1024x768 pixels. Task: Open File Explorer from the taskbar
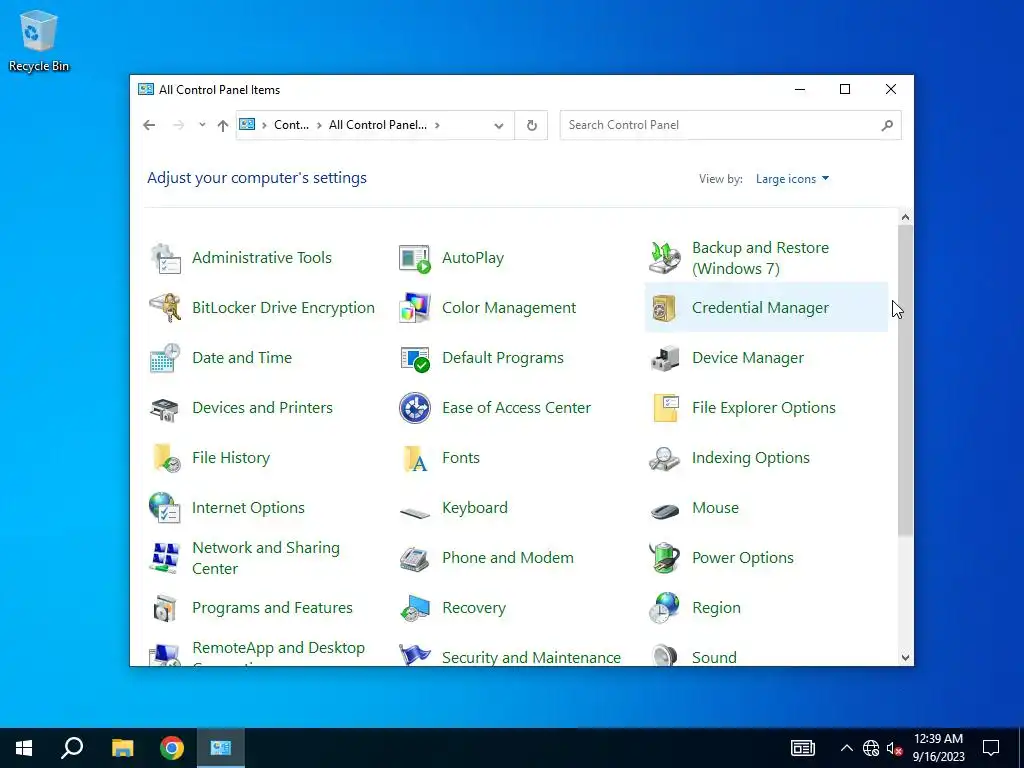coord(122,748)
